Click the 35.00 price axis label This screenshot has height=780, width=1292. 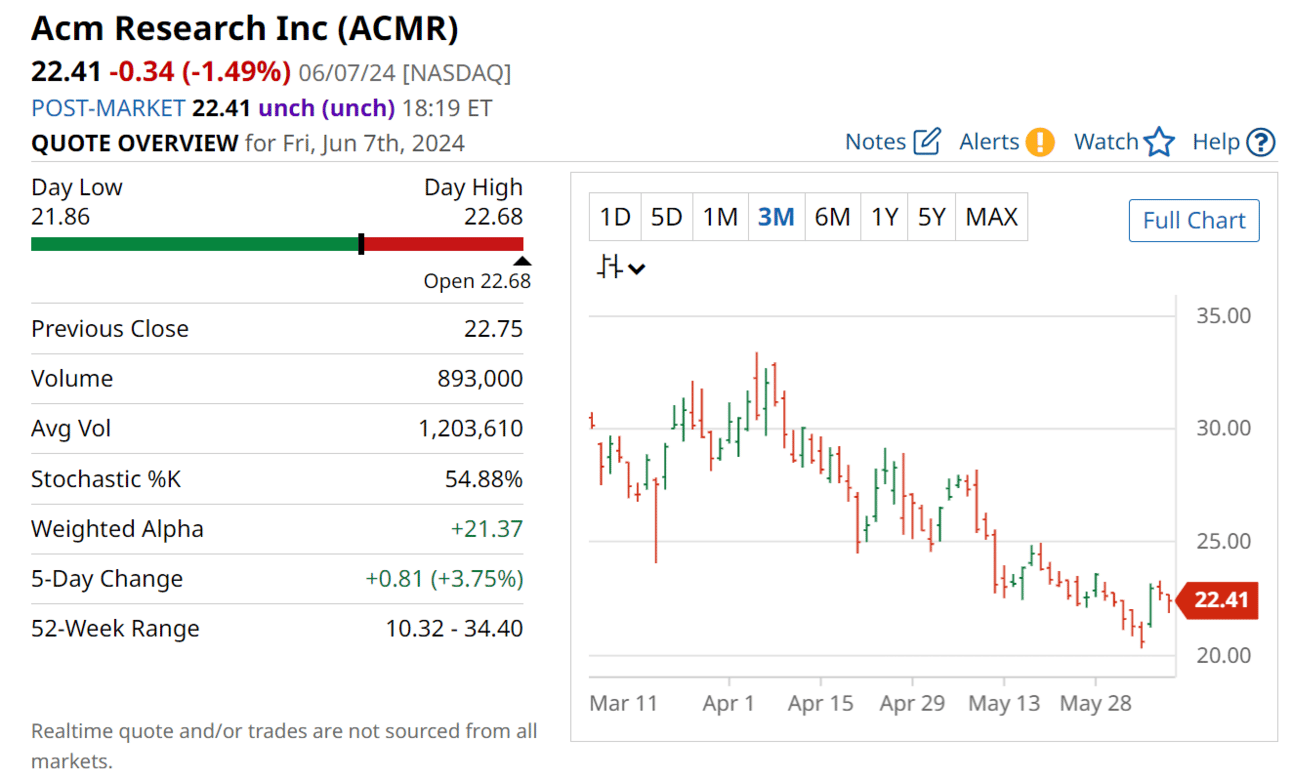[x=1223, y=316]
